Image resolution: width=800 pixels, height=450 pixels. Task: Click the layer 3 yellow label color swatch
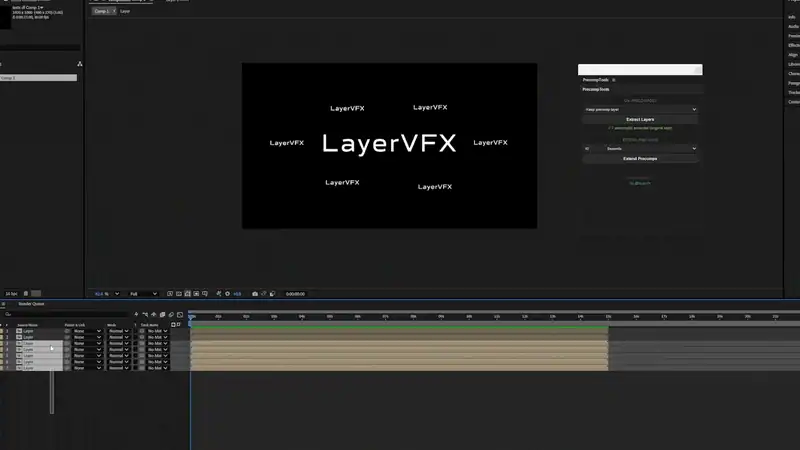pyautogui.click(x=2, y=343)
